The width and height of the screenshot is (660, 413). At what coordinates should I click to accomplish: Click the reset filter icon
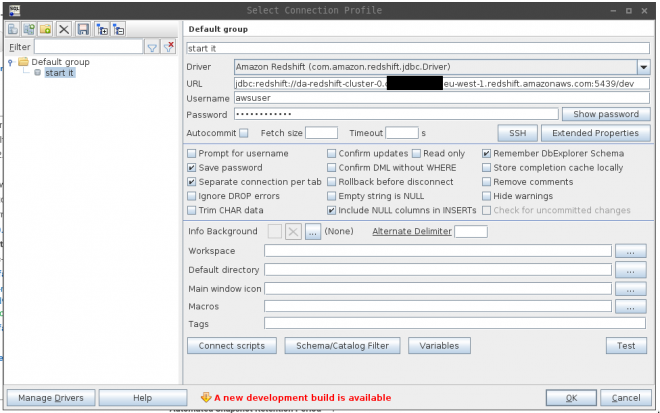[x=168, y=47]
